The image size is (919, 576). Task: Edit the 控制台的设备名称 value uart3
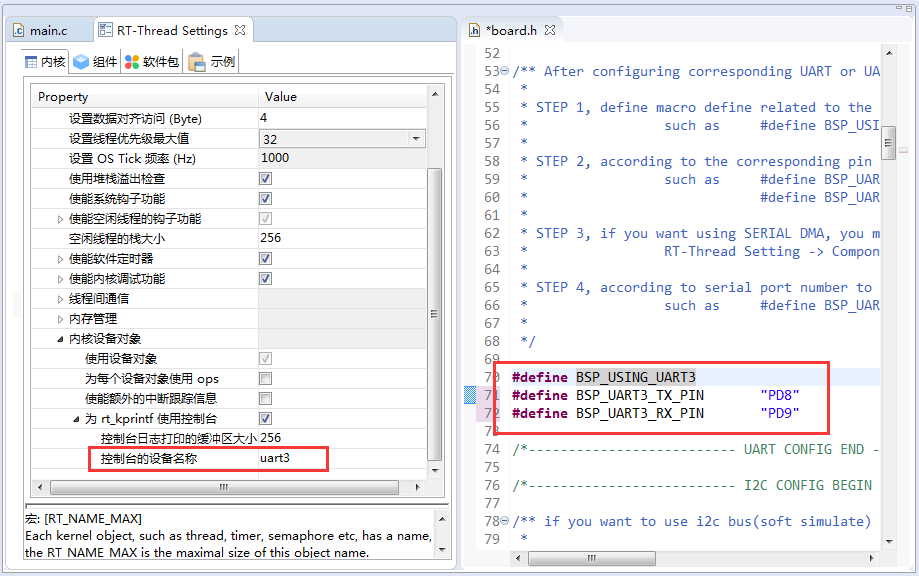[290, 459]
